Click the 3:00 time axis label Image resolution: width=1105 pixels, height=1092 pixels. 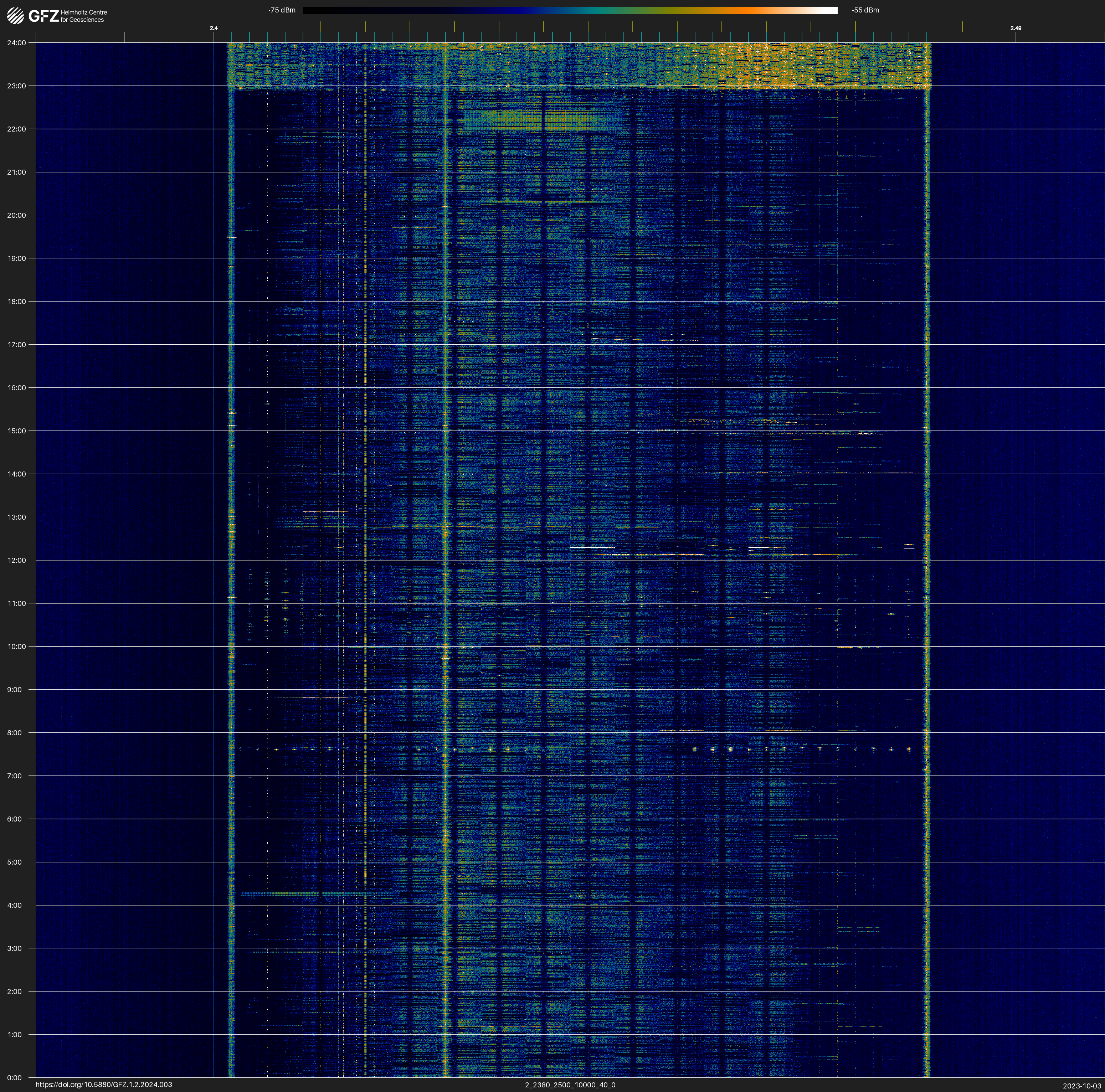pos(14,948)
